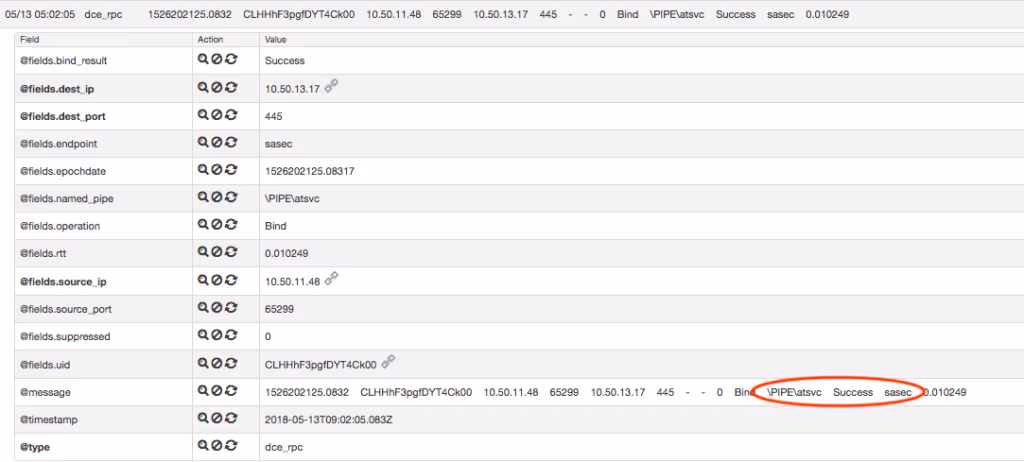The height and width of the screenshot is (462, 1024).
Task: Click the Value column header
Action: (x=275, y=40)
